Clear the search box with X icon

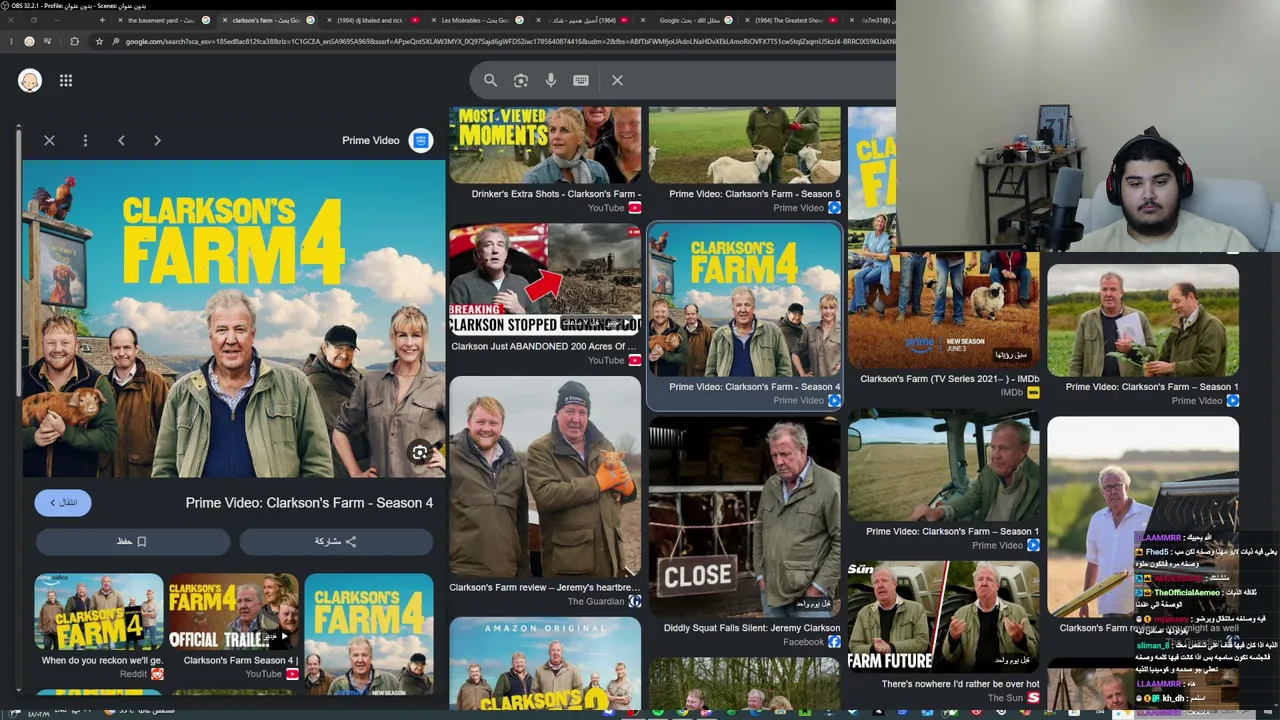617,80
